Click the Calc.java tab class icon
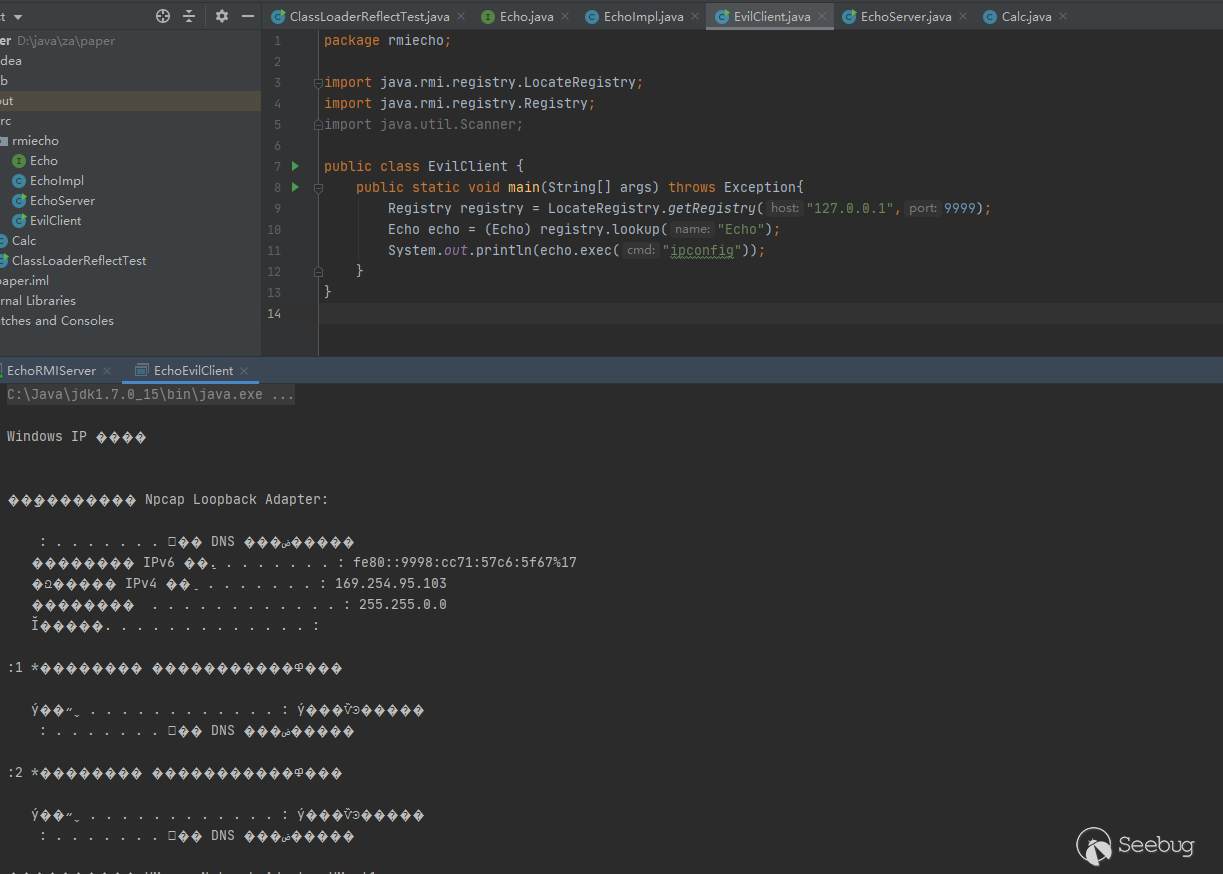 (x=990, y=17)
